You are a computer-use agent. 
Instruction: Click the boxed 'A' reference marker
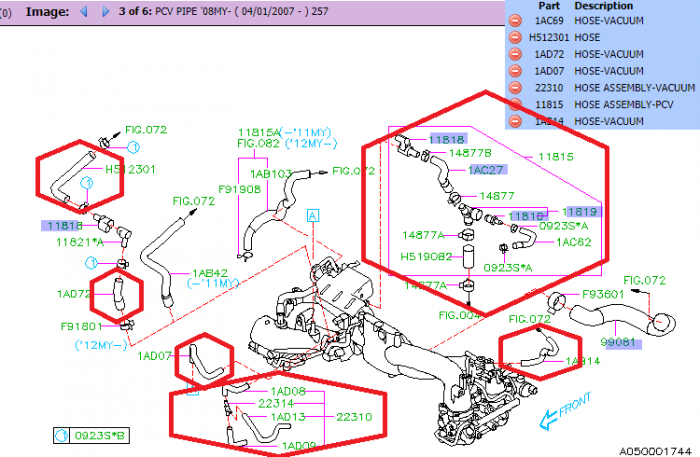(313, 215)
